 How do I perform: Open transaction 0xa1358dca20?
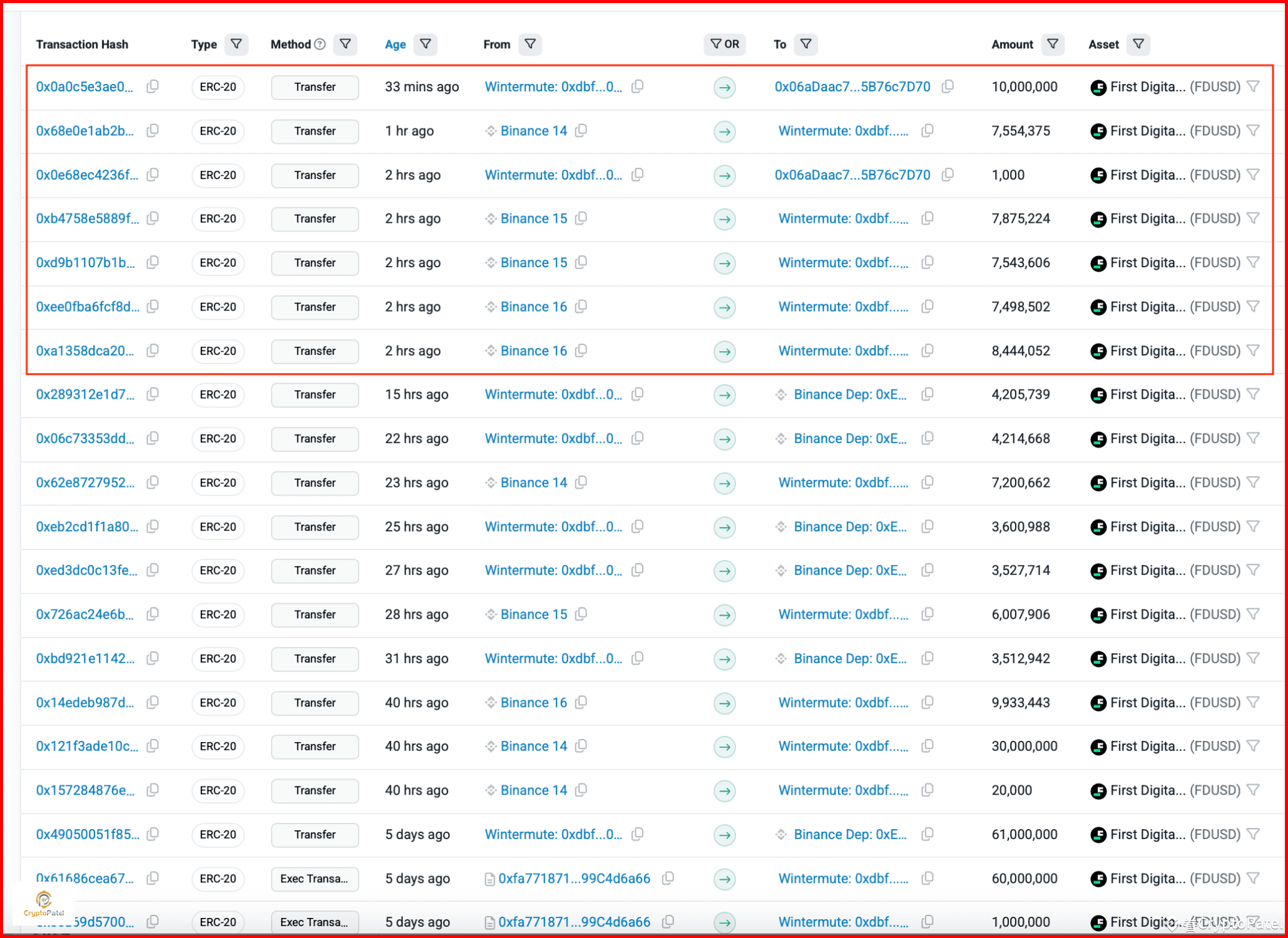coord(85,351)
